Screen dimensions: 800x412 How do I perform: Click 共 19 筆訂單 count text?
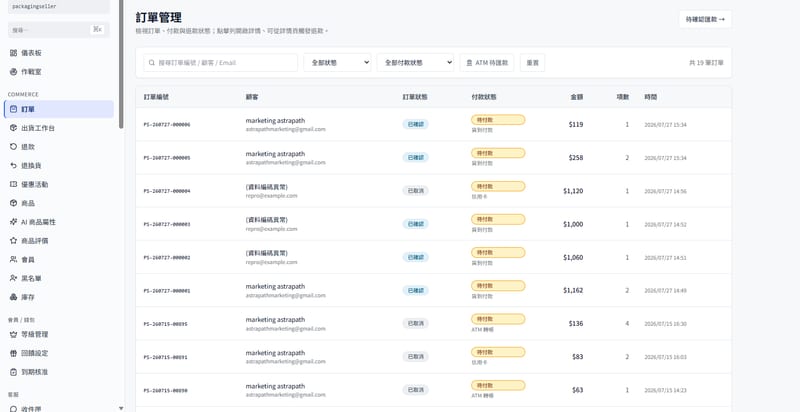pos(706,63)
